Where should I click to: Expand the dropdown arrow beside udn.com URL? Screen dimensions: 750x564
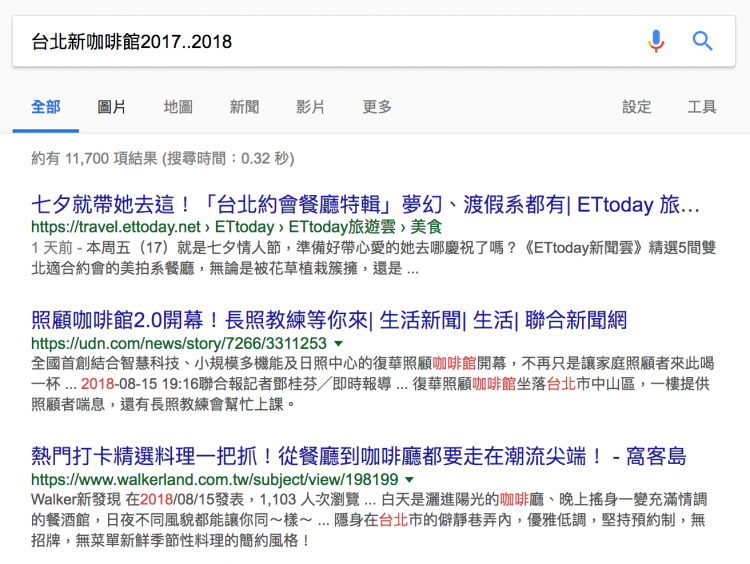(338, 343)
